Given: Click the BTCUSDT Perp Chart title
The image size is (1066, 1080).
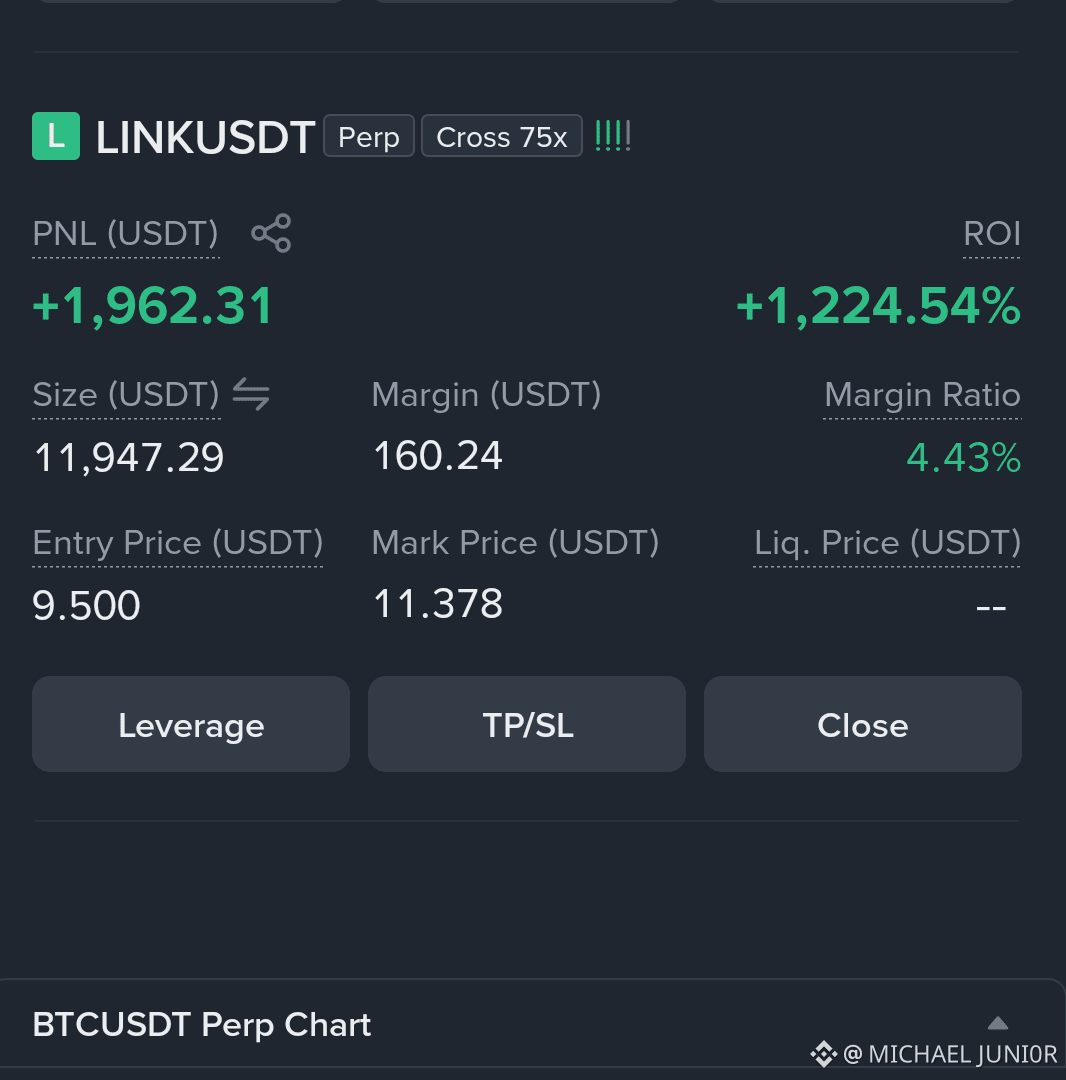Looking at the screenshot, I should tap(202, 1025).
